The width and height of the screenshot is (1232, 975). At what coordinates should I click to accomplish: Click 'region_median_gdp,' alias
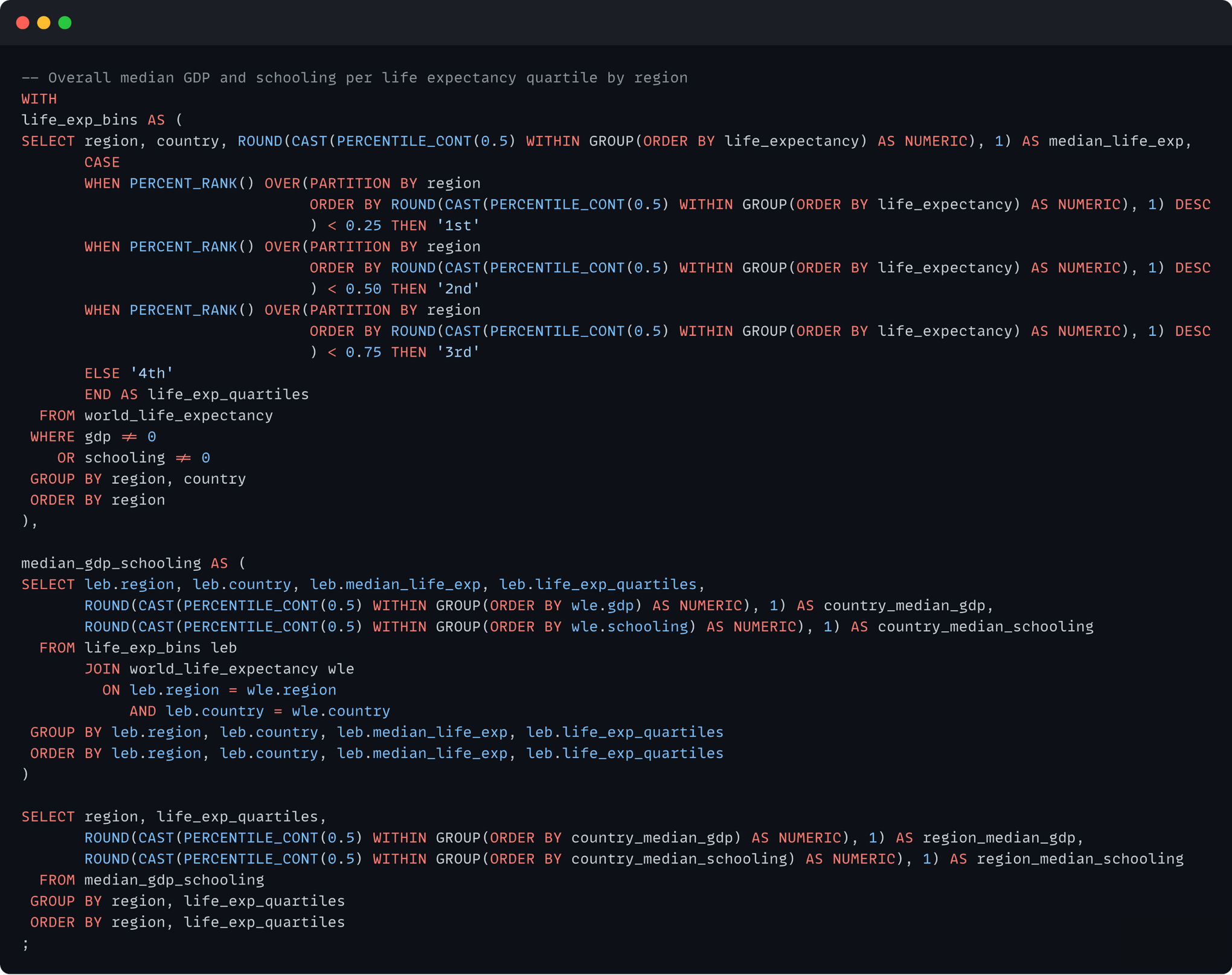click(1004, 838)
